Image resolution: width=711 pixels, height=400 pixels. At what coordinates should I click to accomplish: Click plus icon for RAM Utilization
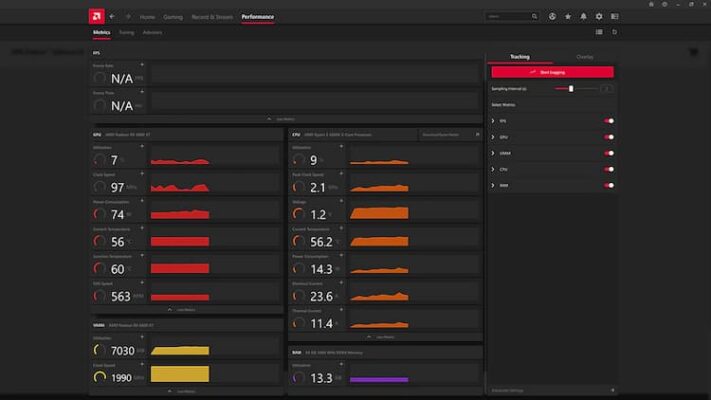point(341,364)
